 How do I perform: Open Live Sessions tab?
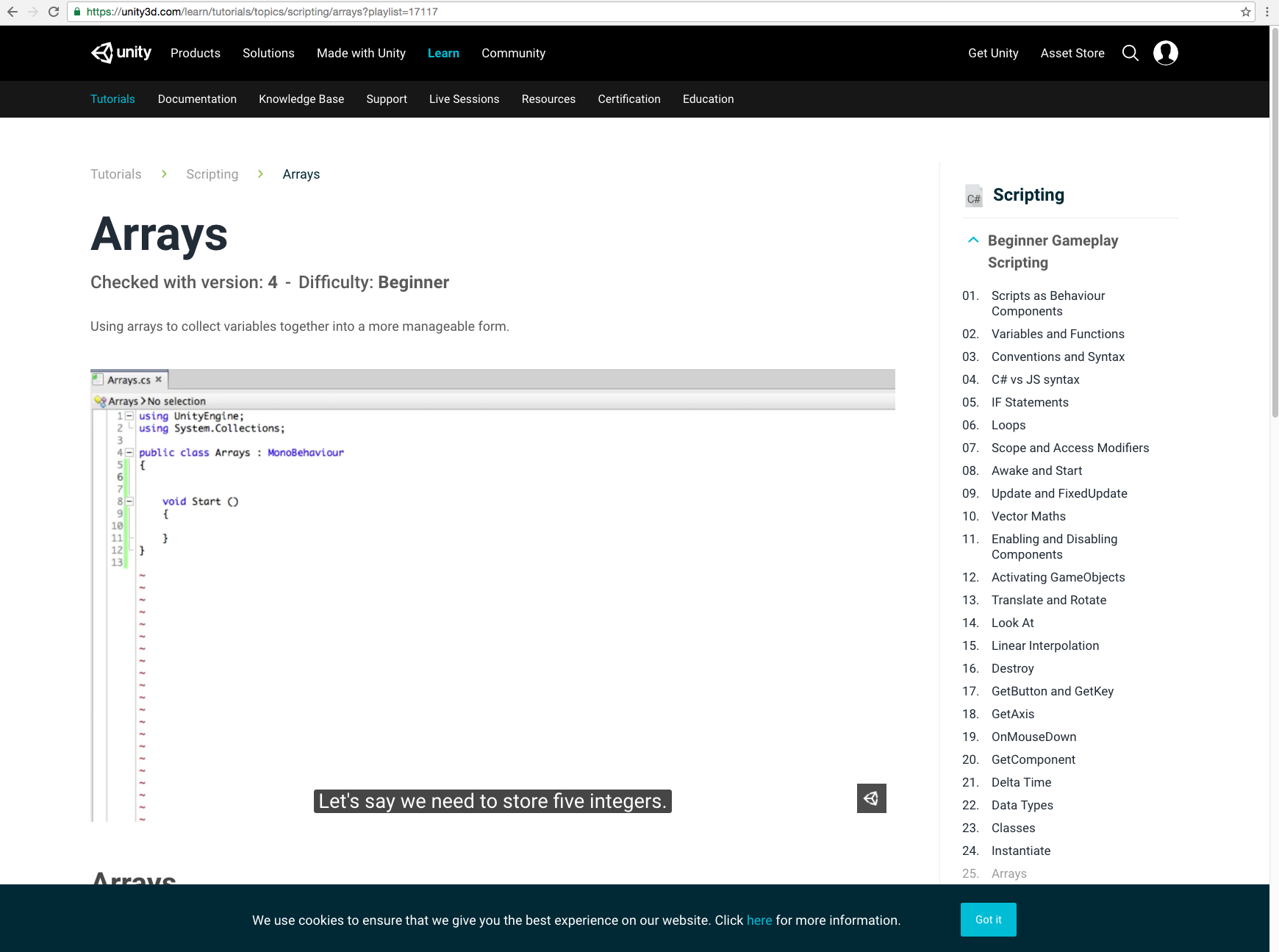point(464,99)
